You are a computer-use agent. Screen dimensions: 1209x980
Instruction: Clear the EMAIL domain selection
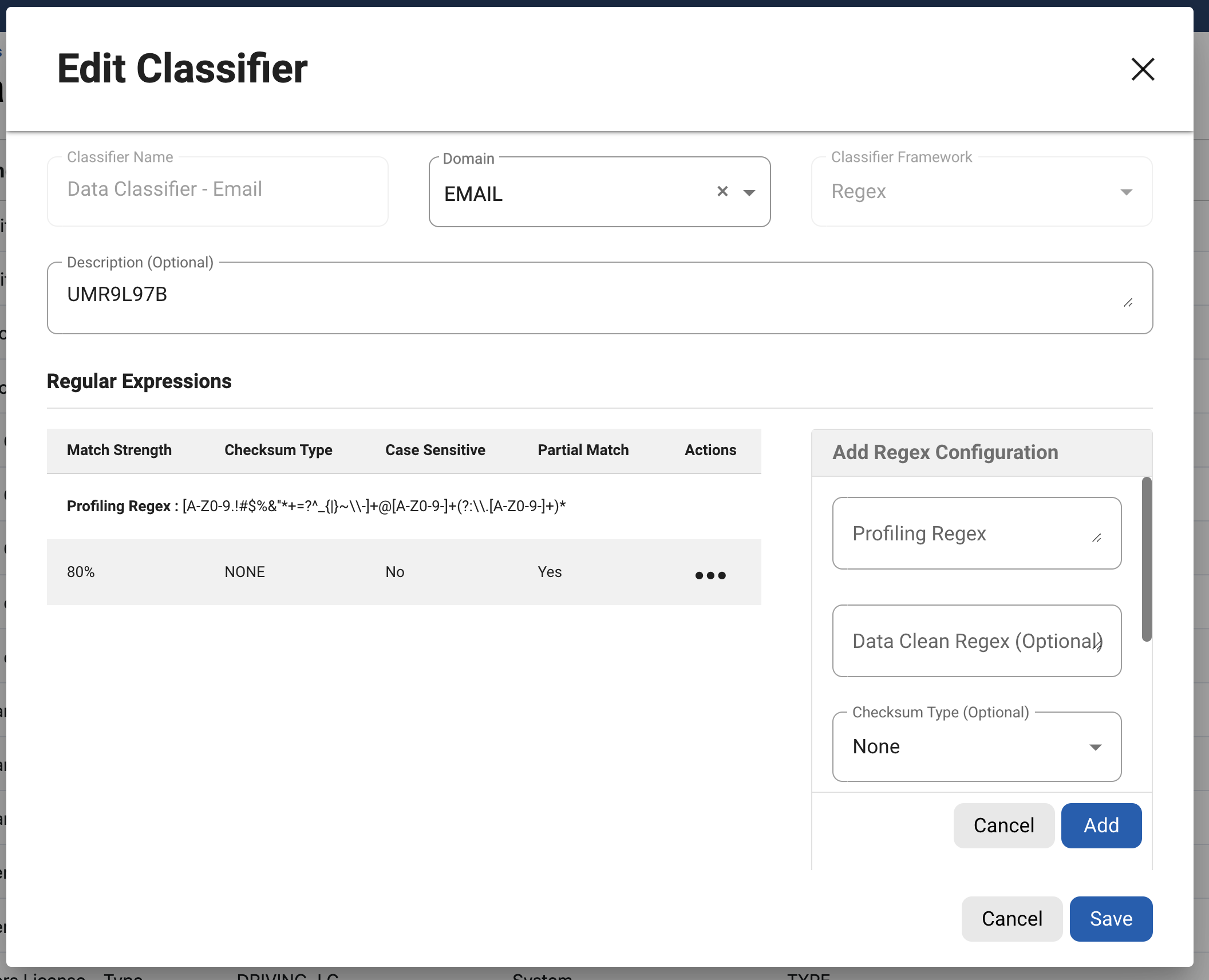(x=722, y=192)
